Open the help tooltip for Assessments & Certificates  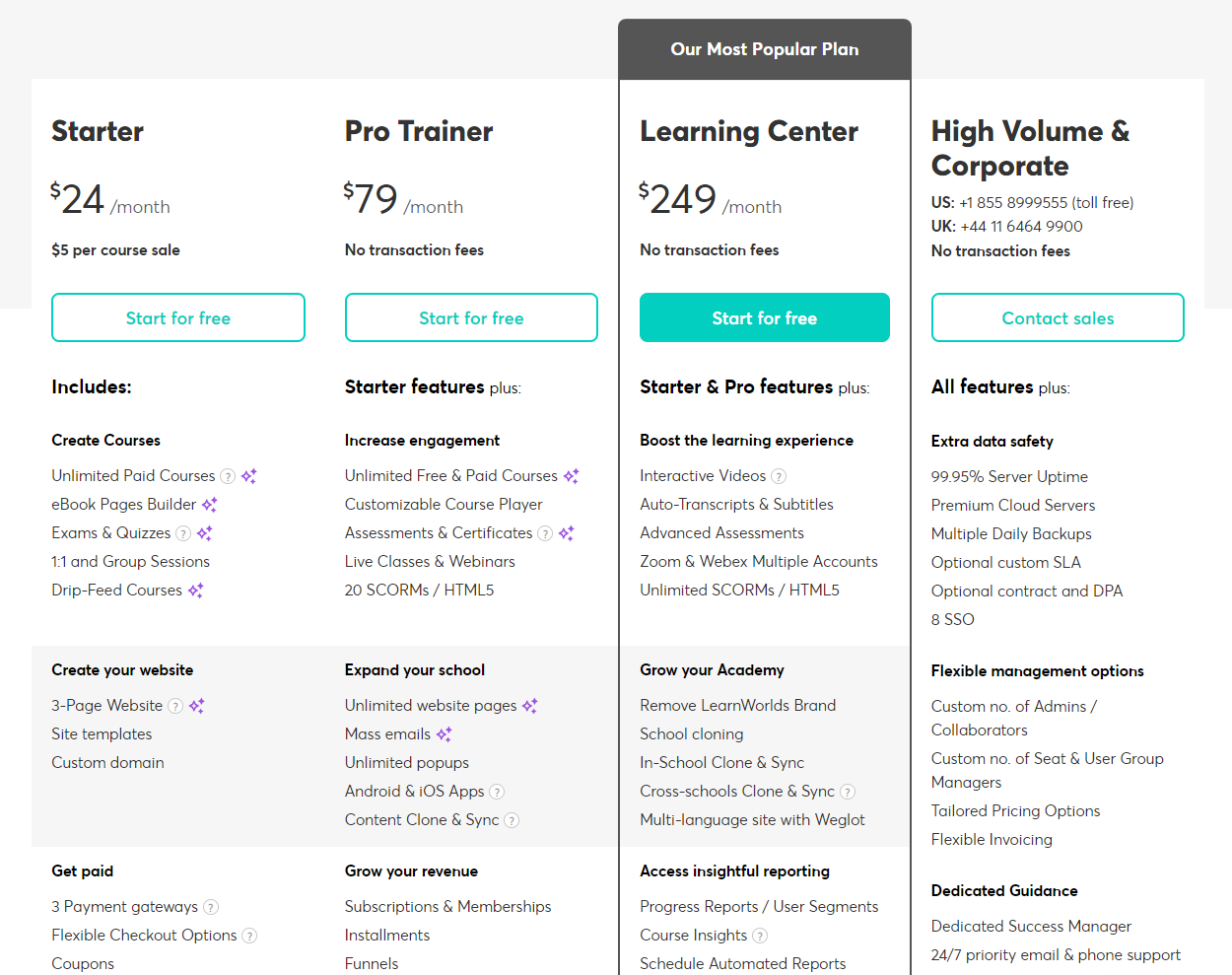coord(545,532)
